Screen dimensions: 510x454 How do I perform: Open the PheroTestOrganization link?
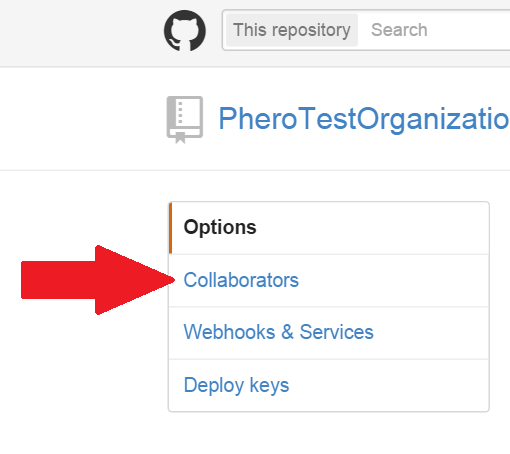(x=364, y=119)
